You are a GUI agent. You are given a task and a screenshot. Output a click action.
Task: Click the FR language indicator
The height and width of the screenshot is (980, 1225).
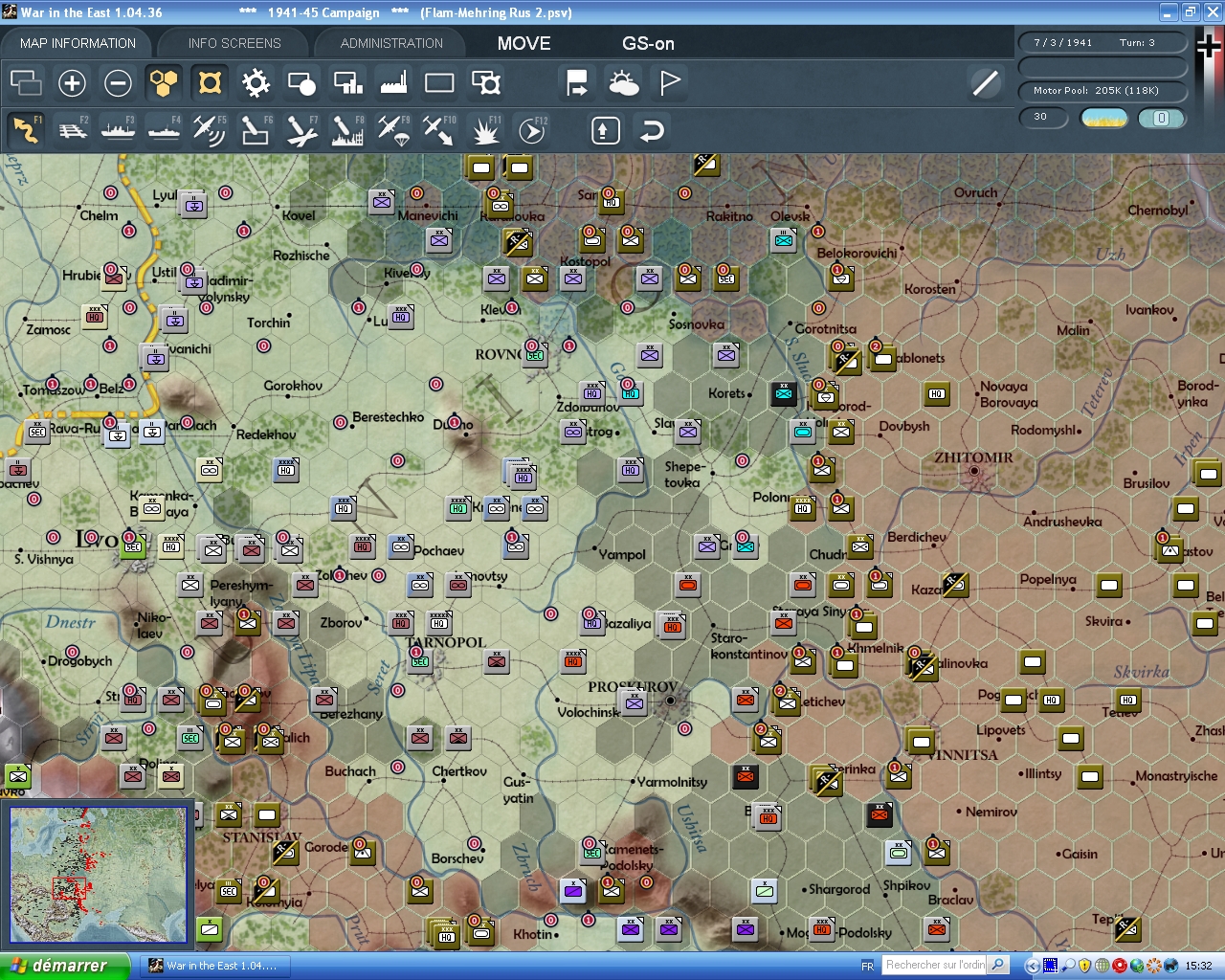pos(867,966)
